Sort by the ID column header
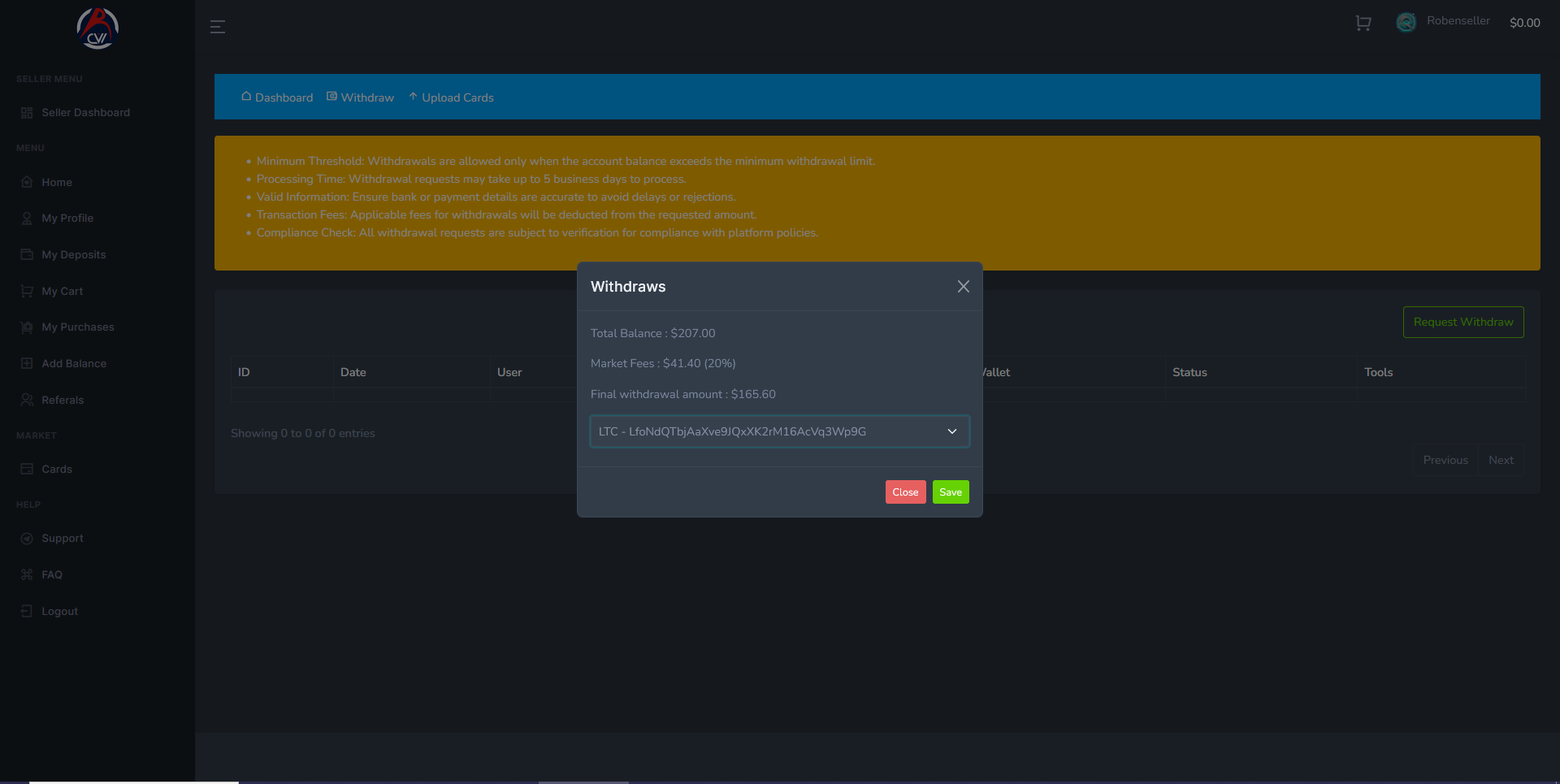This screenshot has width=1560, height=784. (x=283, y=372)
